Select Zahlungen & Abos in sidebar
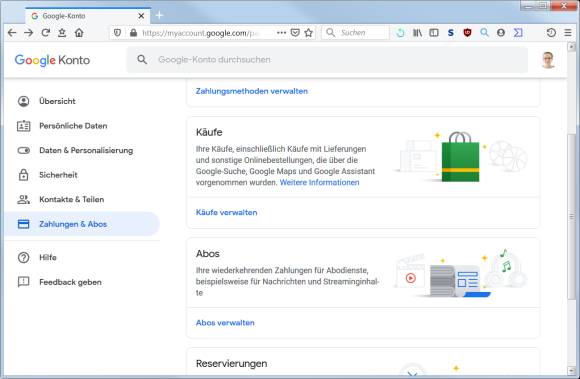Image resolution: width=580 pixels, height=379 pixels. 82,224
